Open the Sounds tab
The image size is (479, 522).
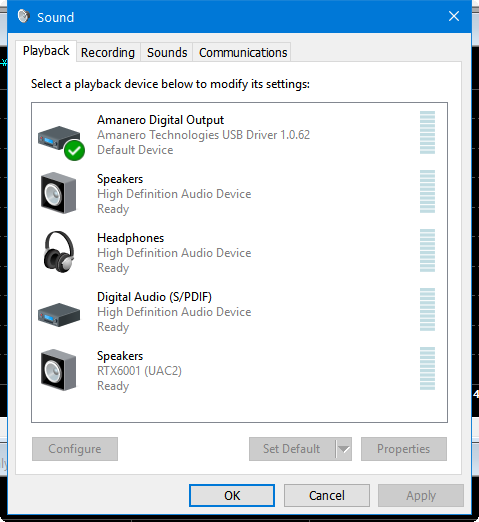(167, 52)
